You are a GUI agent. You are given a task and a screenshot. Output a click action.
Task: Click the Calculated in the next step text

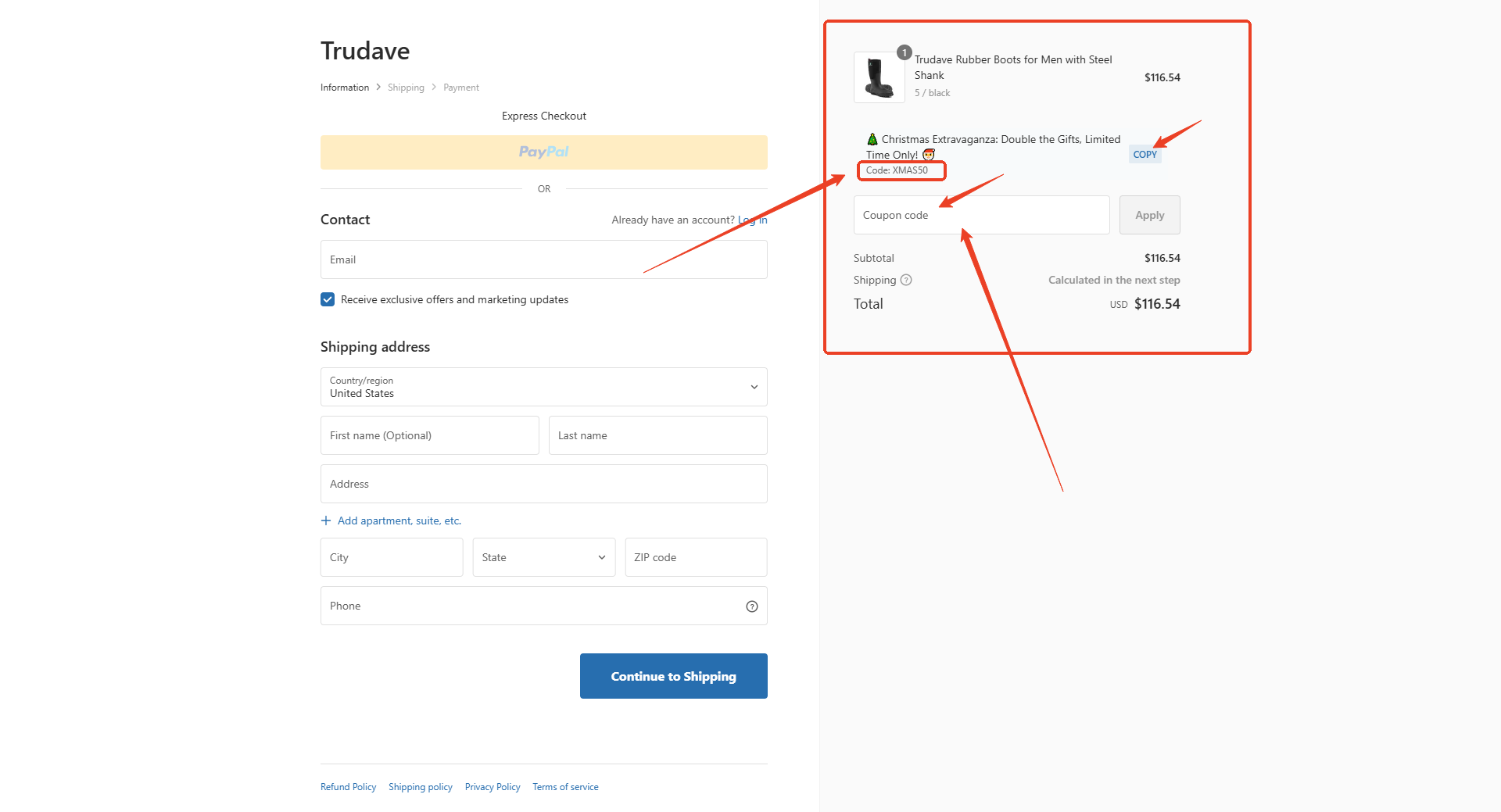click(x=1114, y=280)
